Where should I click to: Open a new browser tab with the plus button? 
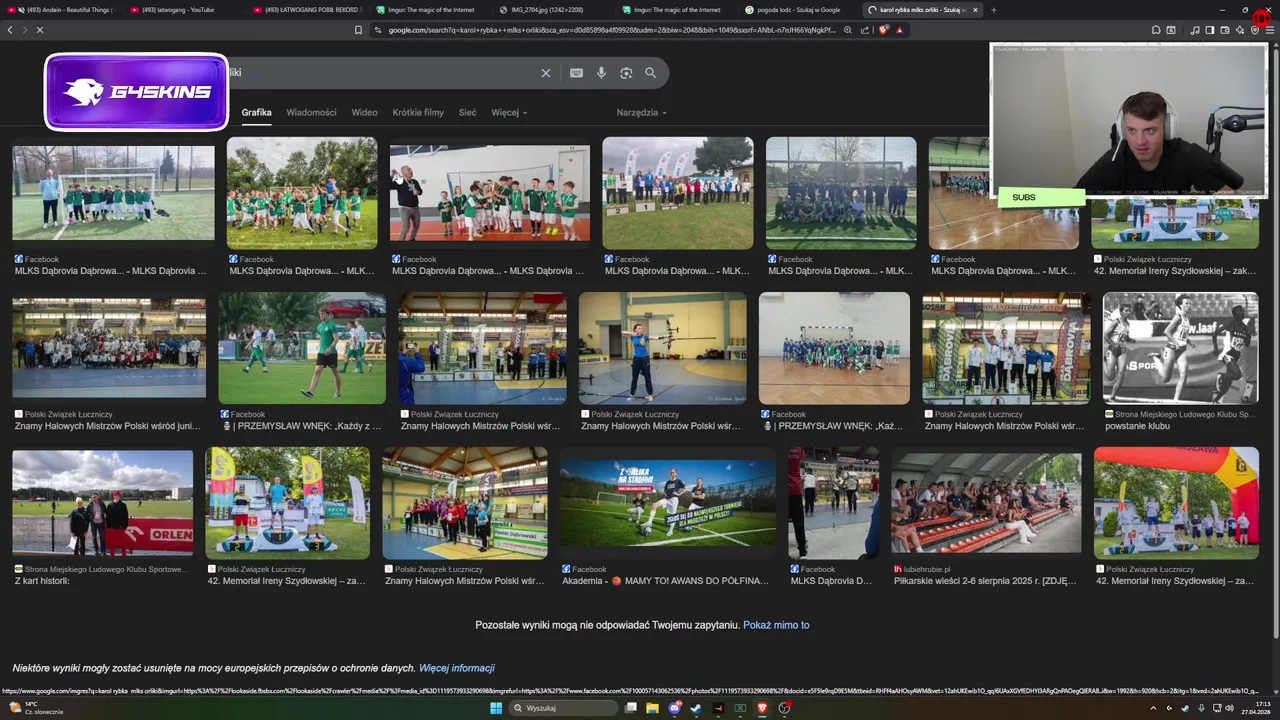click(x=993, y=10)
